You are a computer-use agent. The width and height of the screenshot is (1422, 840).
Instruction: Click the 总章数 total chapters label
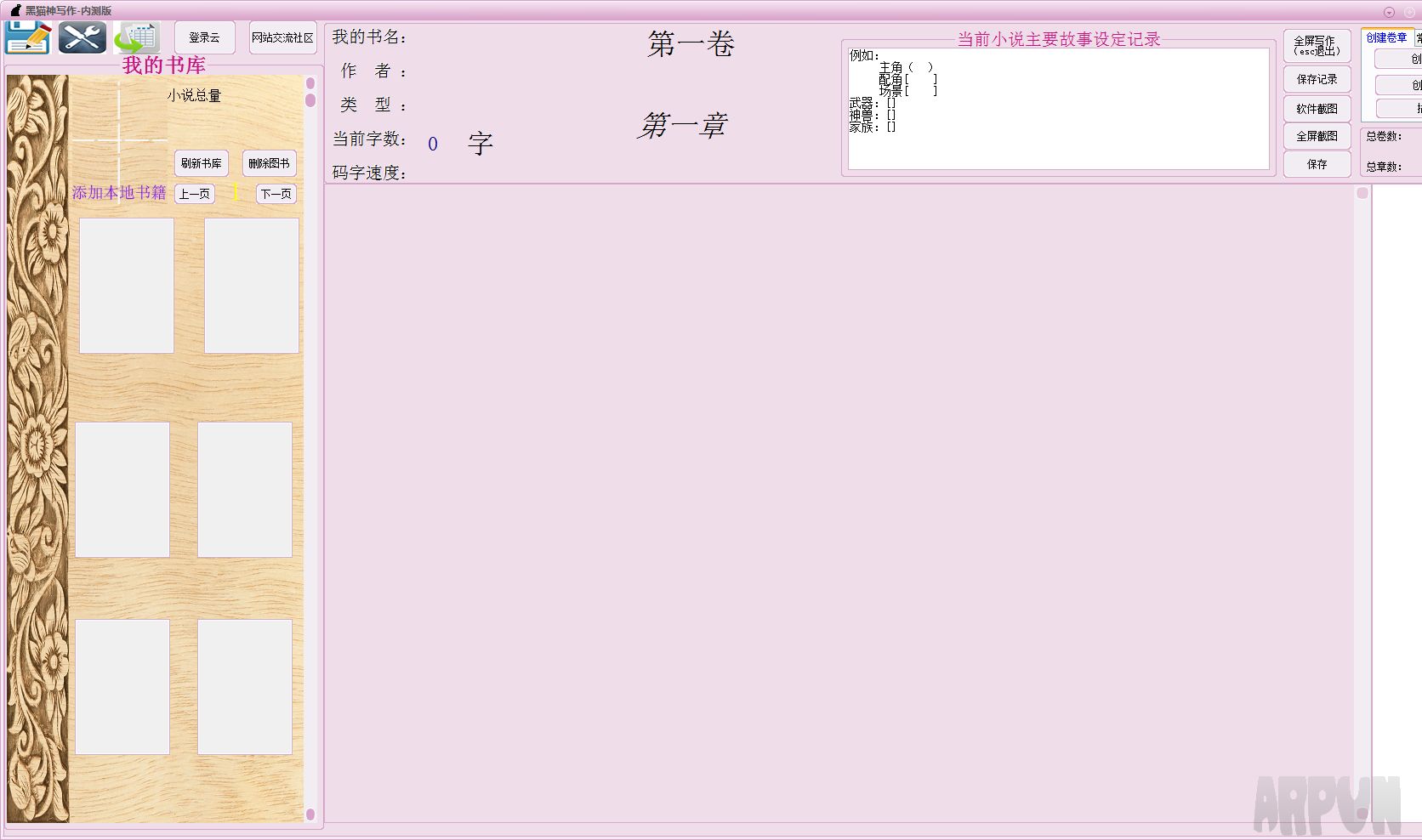pyautogui.click(x=1384, y=167)
